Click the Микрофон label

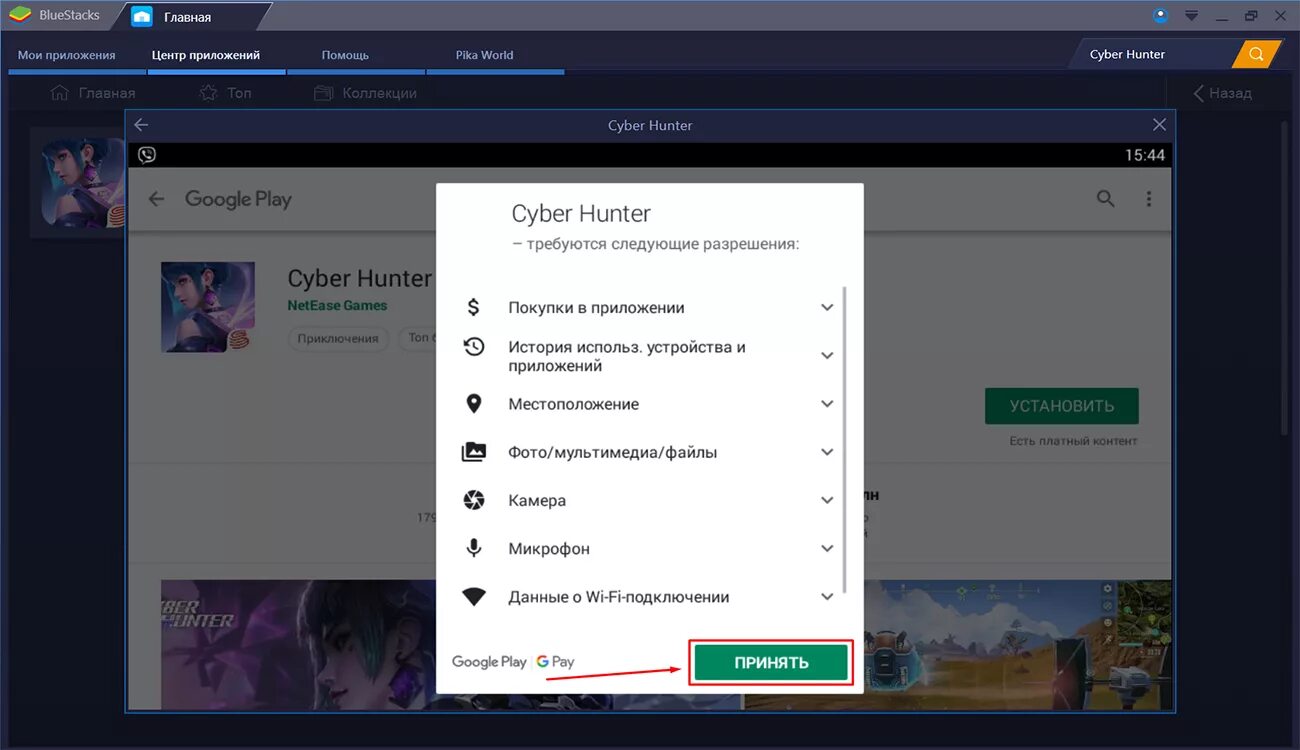pyautogui.click(x=549, y=548)
